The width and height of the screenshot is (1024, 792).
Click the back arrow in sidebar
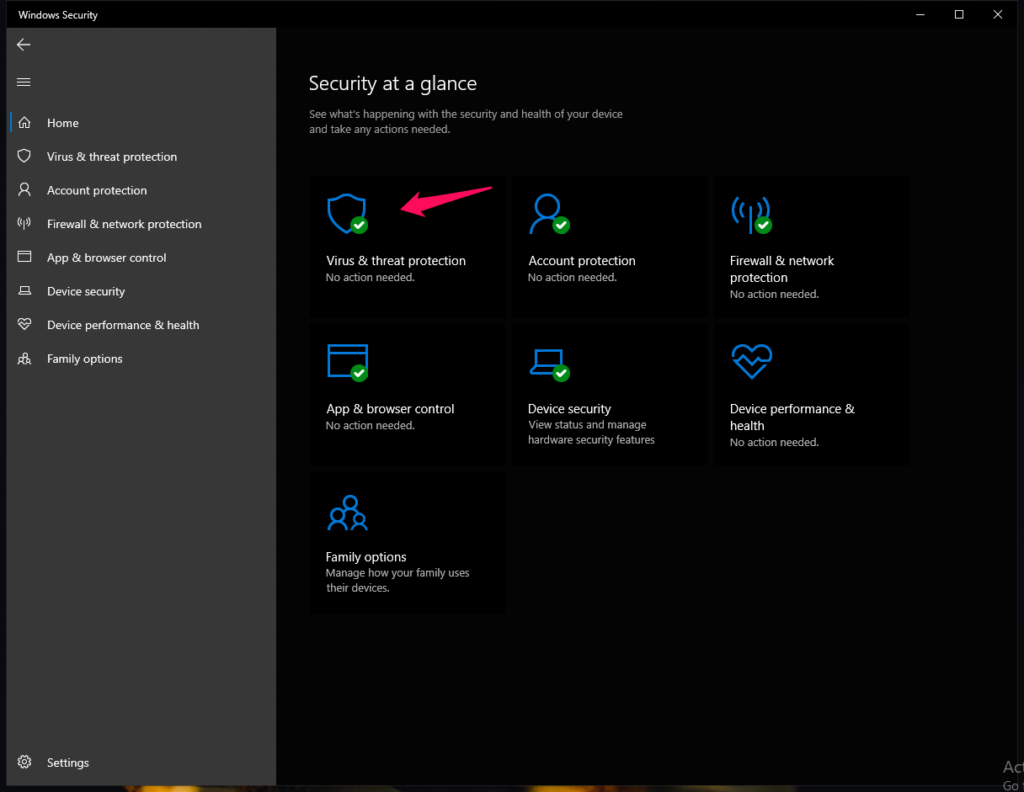point(24,44)
